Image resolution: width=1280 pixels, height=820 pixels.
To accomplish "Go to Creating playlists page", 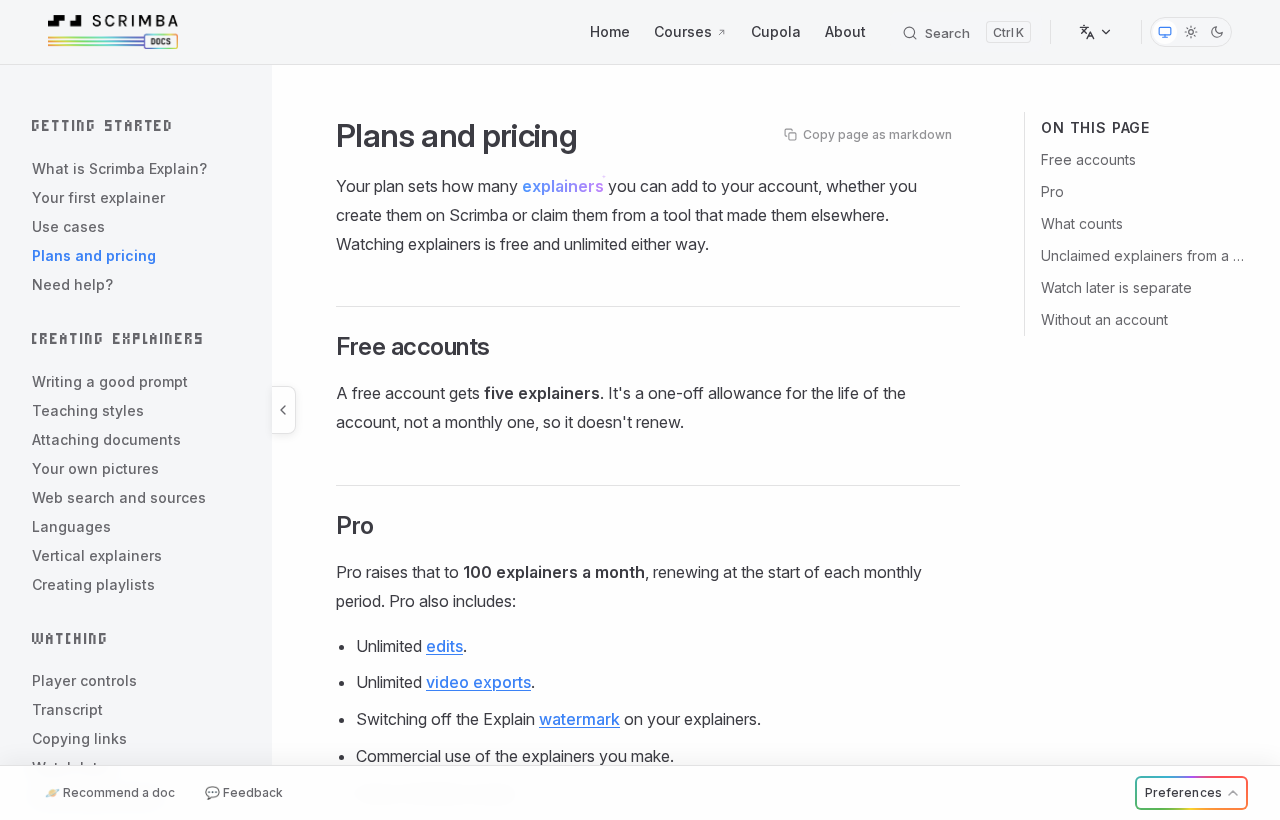I will pos(93,585).
